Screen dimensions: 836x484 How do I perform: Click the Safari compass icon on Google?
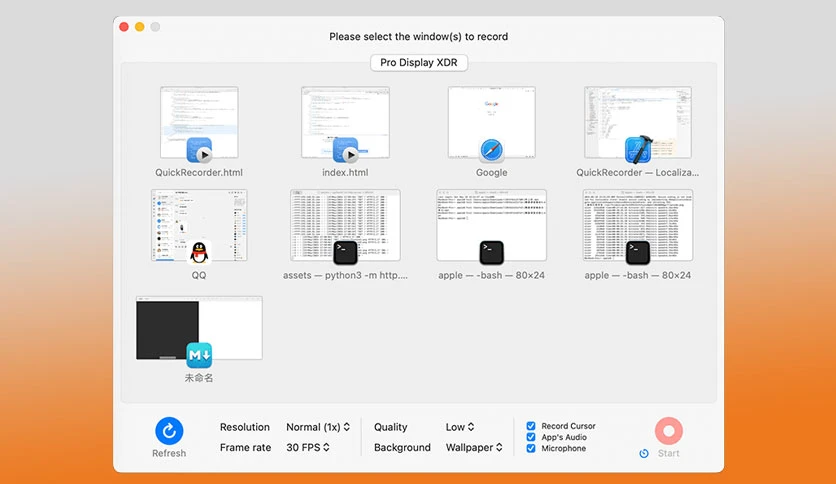pos(492,150)
